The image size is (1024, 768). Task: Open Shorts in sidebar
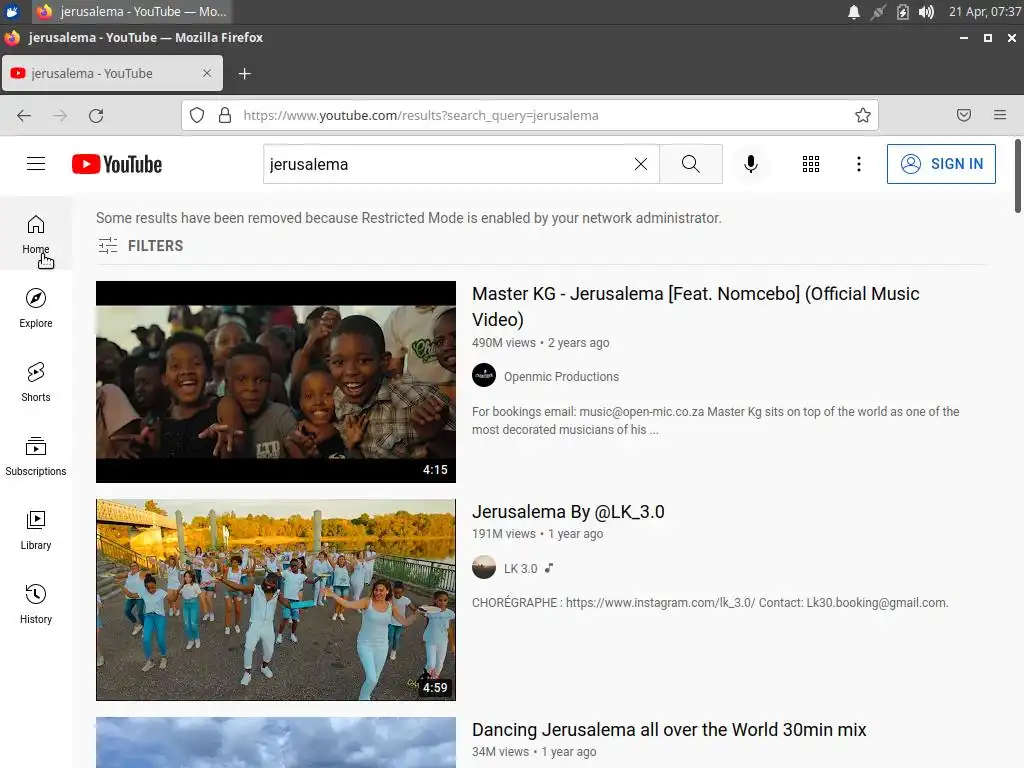pyautogui.click(x=36, y=381)
